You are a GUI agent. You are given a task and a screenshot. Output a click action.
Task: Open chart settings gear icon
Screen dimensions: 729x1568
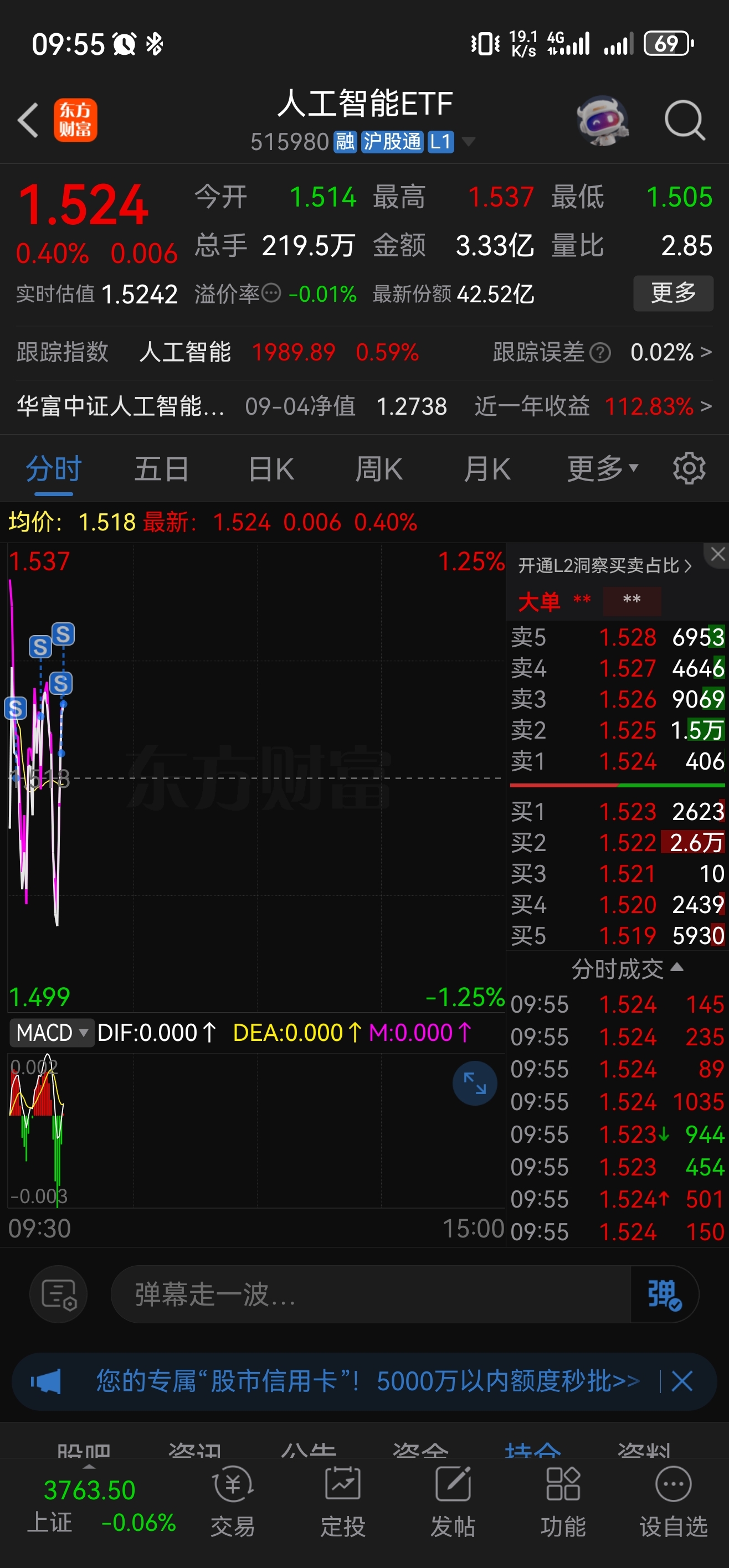tap(689, 469)
